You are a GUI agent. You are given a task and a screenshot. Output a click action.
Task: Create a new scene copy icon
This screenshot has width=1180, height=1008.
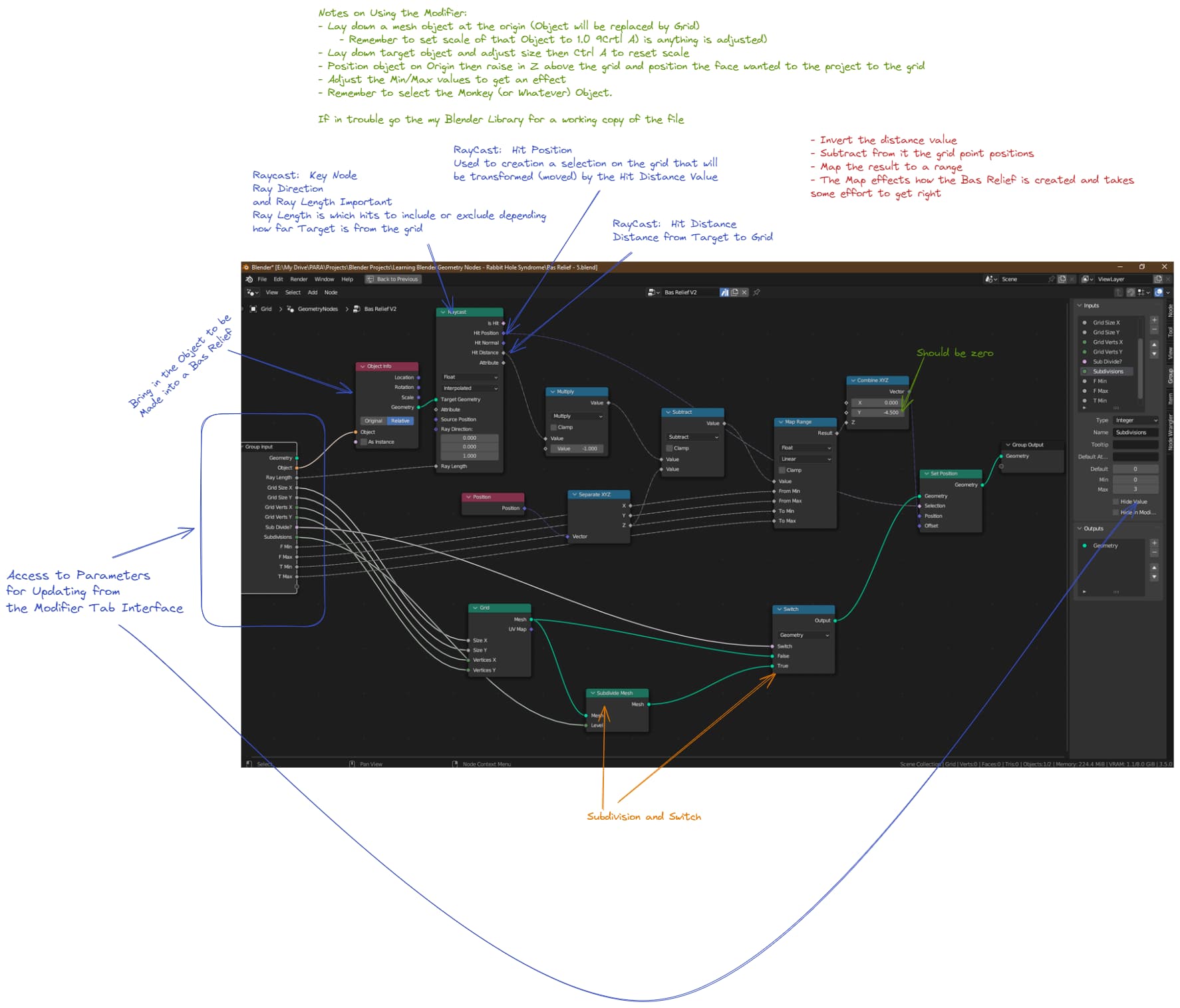(1062, 279)
